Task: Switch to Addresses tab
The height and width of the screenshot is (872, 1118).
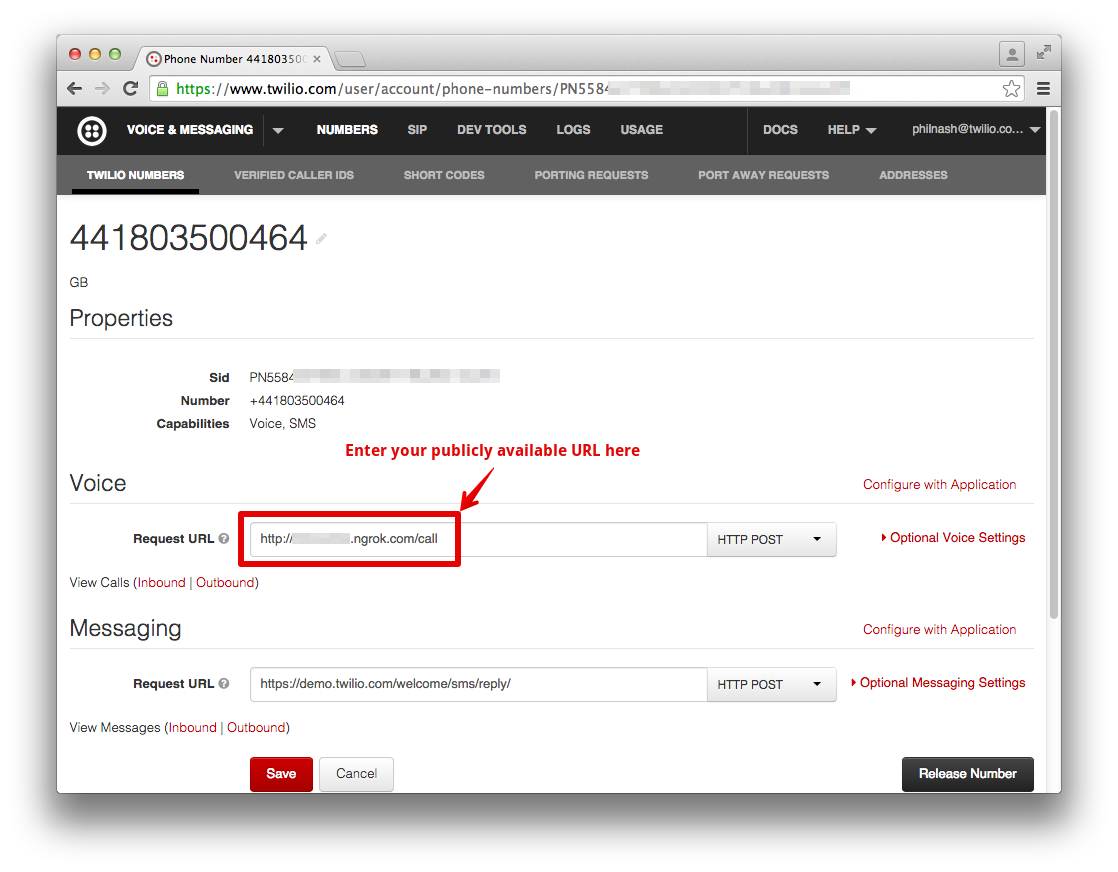Action: (x=913, y=175)
